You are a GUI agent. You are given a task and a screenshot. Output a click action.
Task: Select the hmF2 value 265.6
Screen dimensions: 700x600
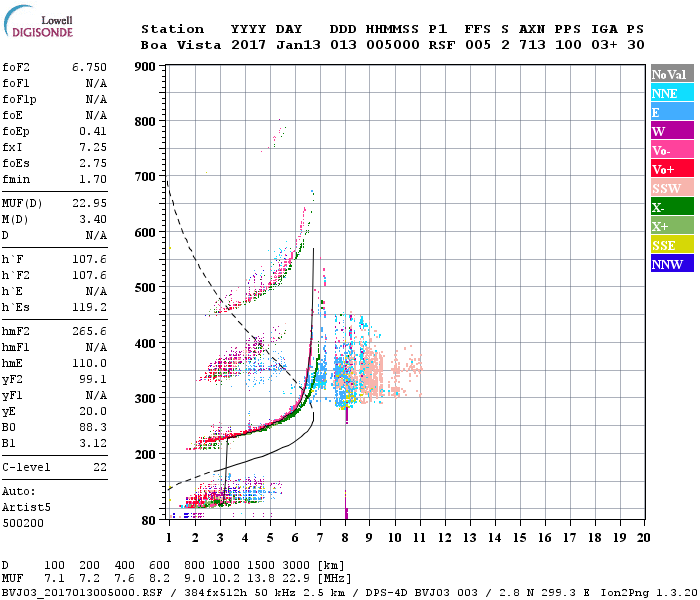(89, 331)
